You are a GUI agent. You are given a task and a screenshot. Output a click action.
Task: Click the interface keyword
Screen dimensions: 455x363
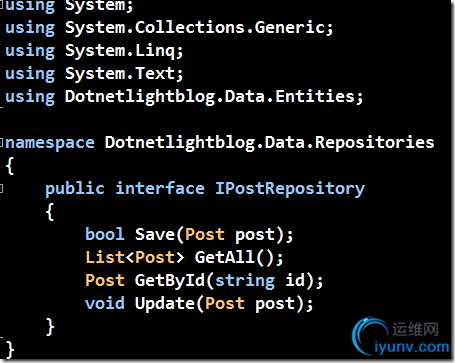[160, 189]
